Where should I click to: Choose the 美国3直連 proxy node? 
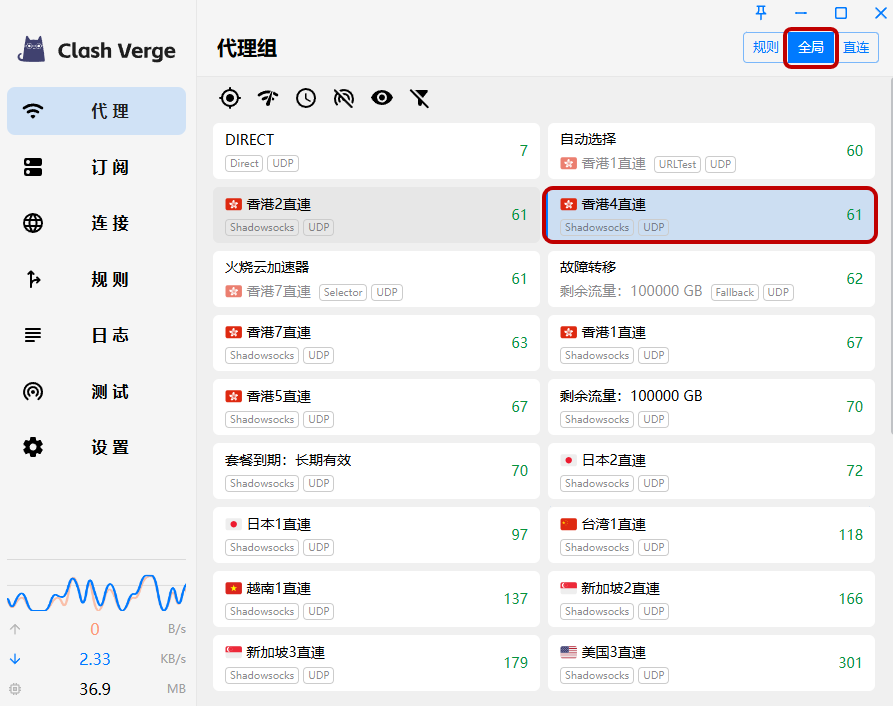[711, 663]
